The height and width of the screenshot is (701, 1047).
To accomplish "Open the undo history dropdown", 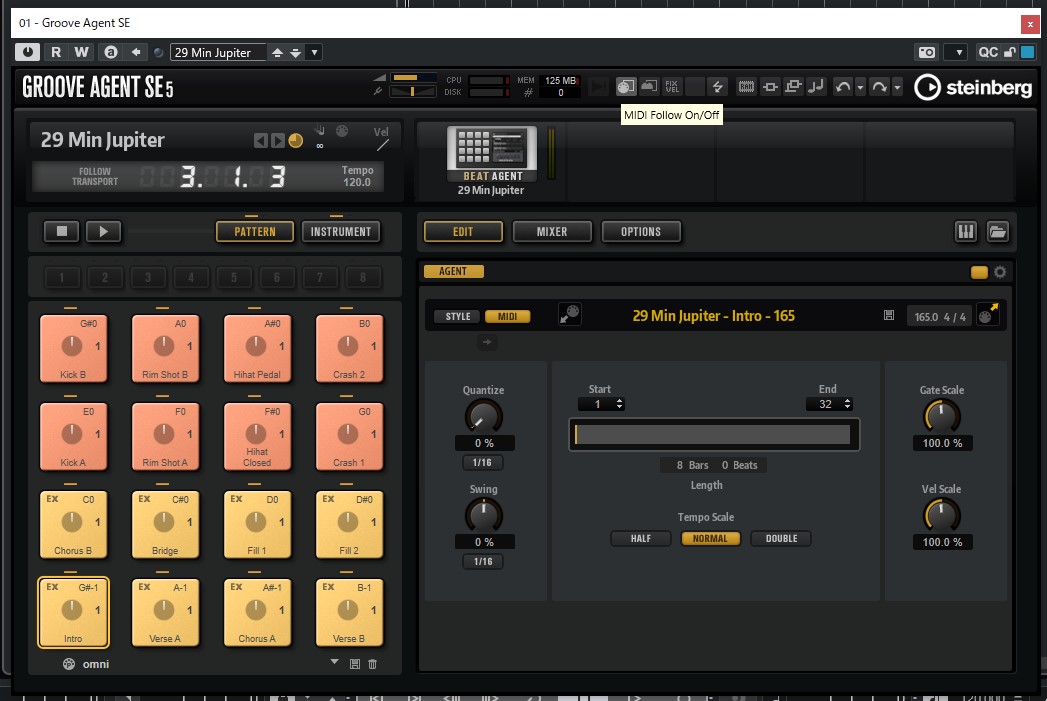I will tap(860, 87).
